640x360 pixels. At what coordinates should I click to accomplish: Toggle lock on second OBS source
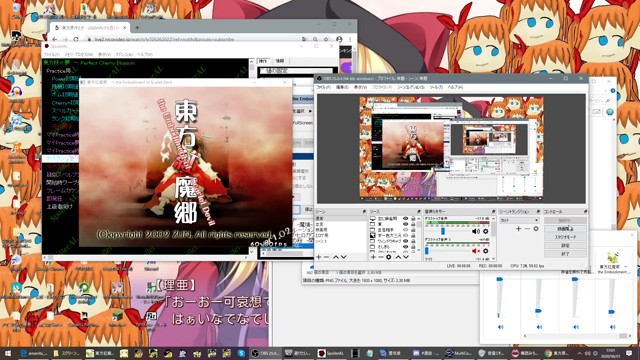(413, 224)
